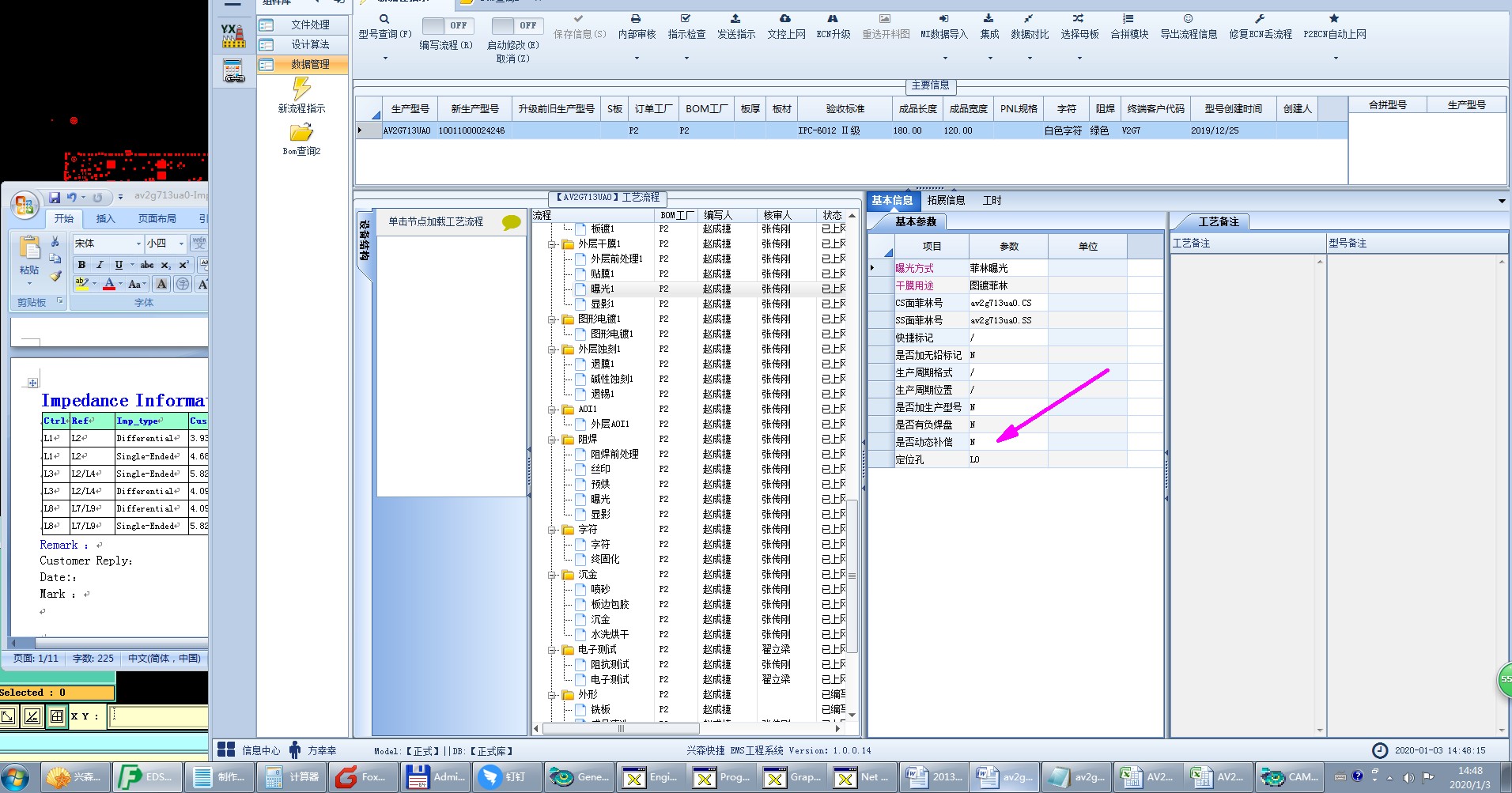This screenshot has height=793, width=1512.
Task: Click the 粘贴 paste button in Word
Action: click(29, 259)
